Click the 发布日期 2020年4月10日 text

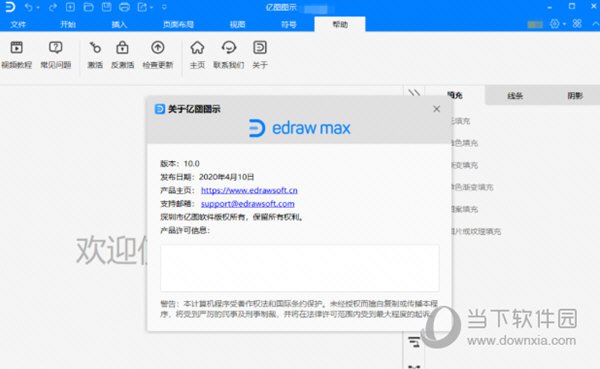(207, 177)
